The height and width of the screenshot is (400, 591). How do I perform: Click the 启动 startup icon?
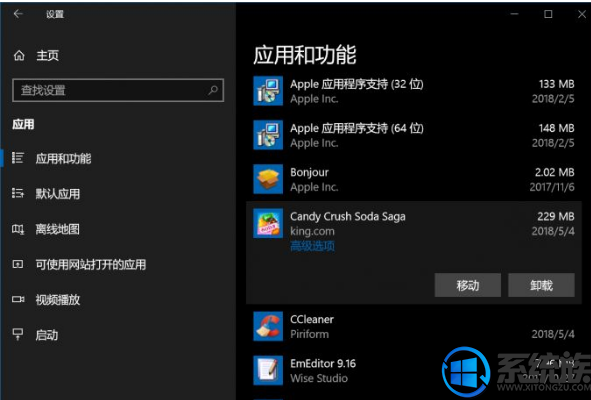tap(18, 334)
